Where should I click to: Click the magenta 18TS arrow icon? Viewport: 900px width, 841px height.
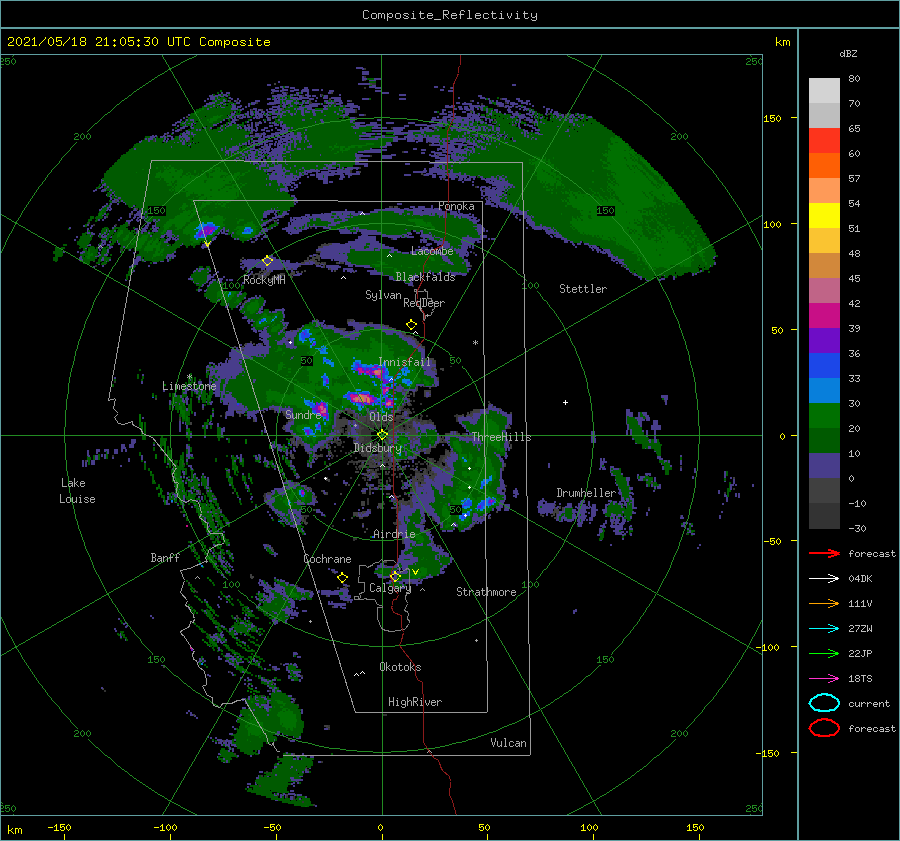point(824,679)
